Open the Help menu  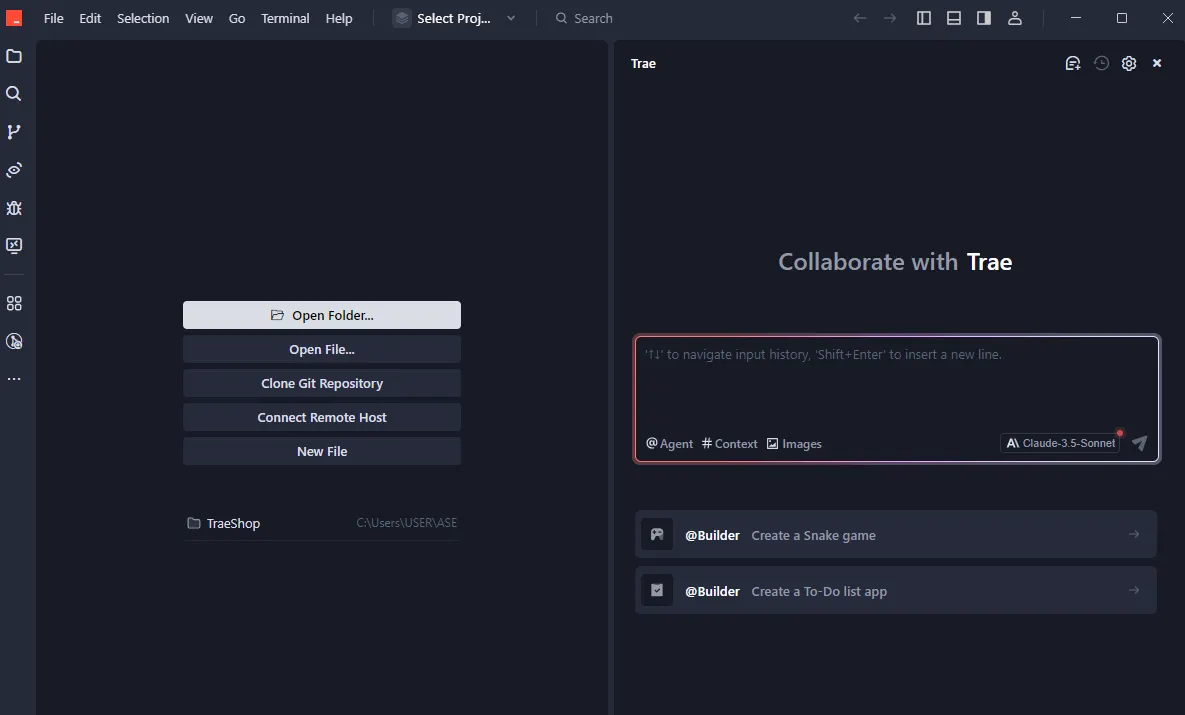339,18
